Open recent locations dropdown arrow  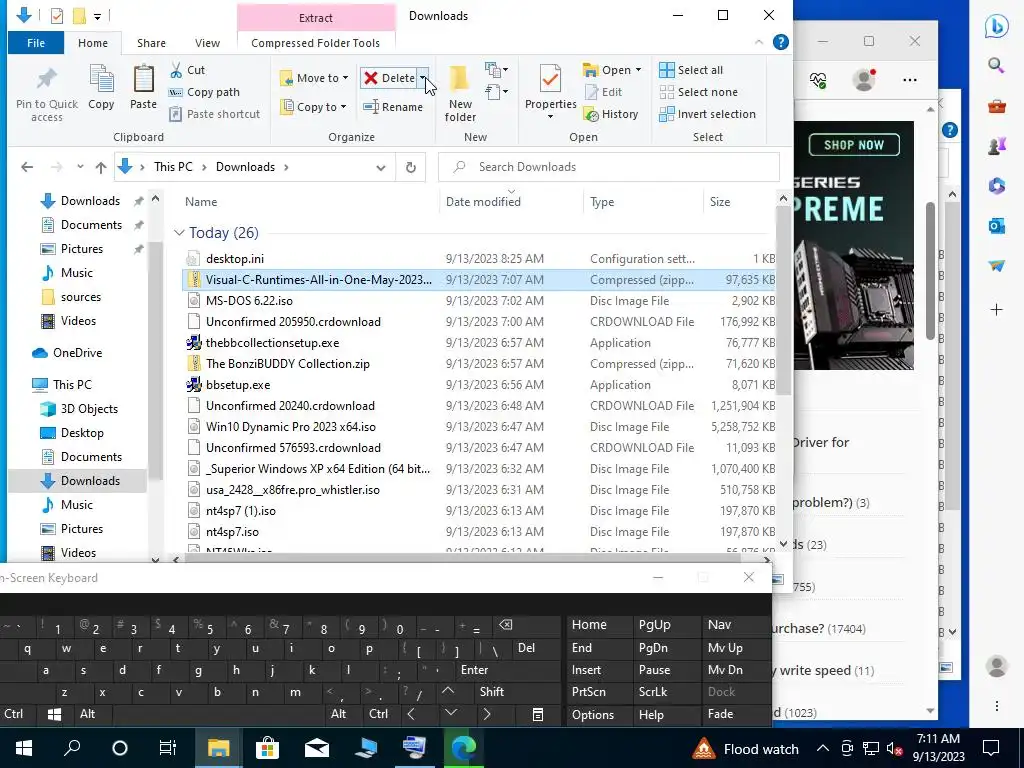click(80, 167)
